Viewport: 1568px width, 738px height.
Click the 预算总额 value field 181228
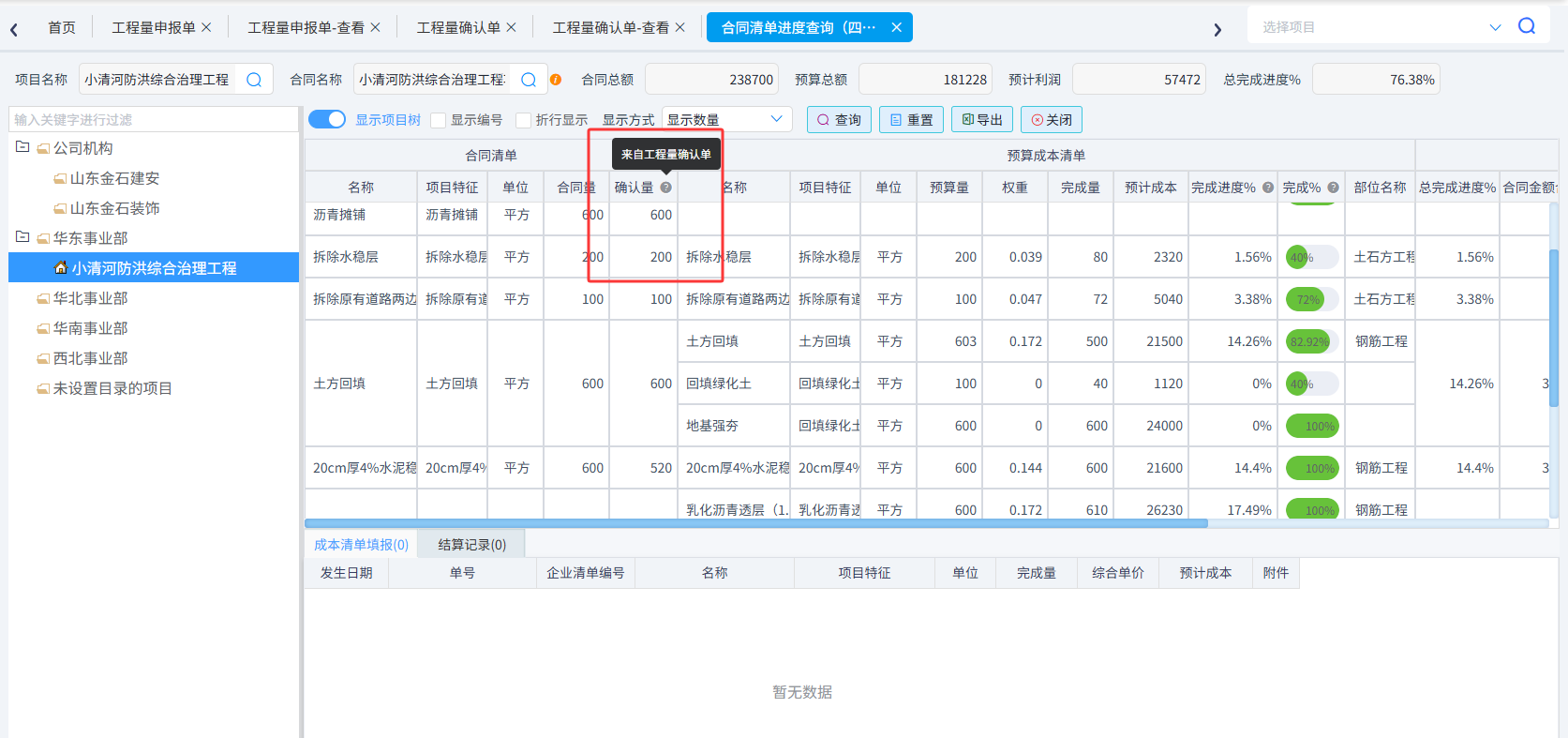pos(925,80)
